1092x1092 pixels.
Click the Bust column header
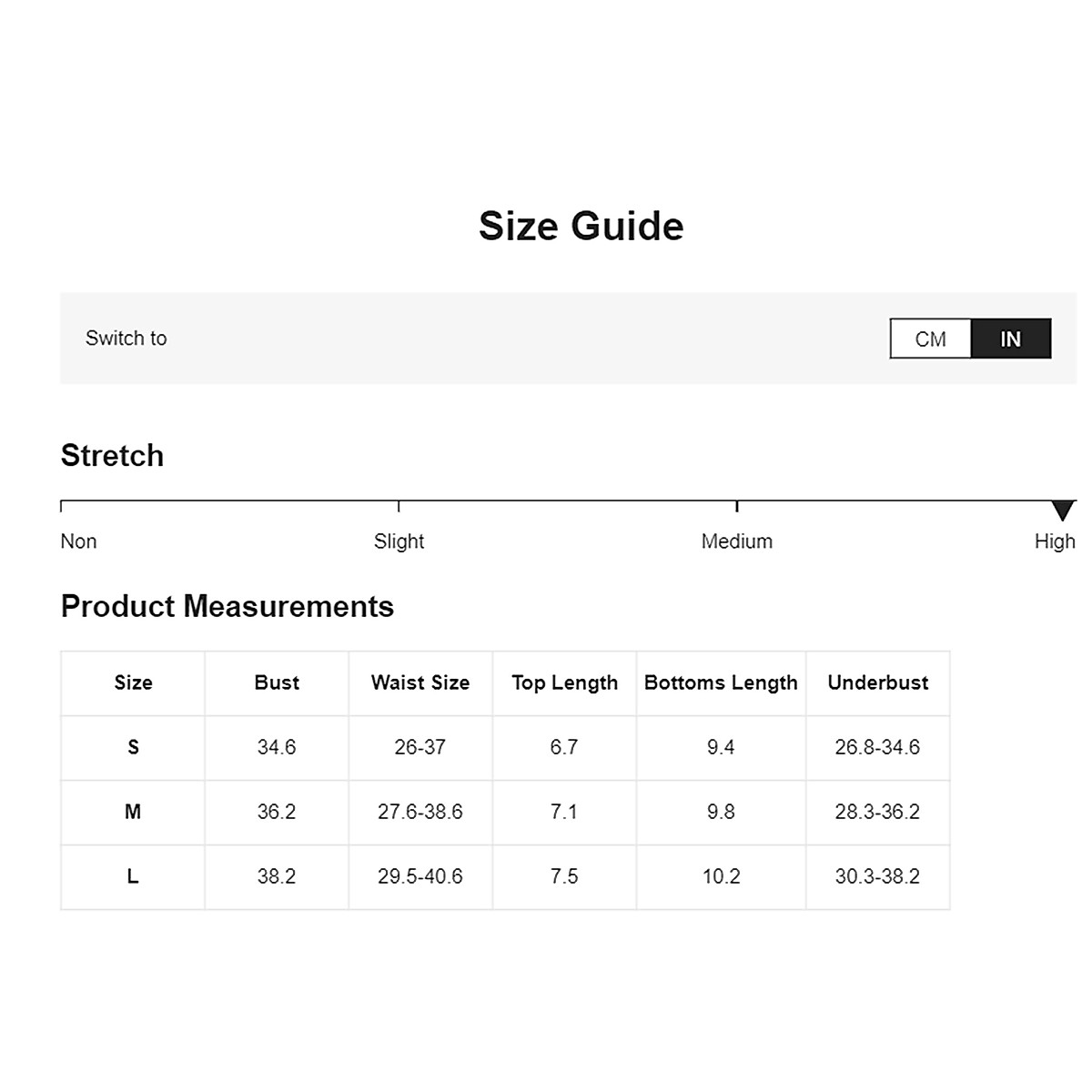click(277, 682)
